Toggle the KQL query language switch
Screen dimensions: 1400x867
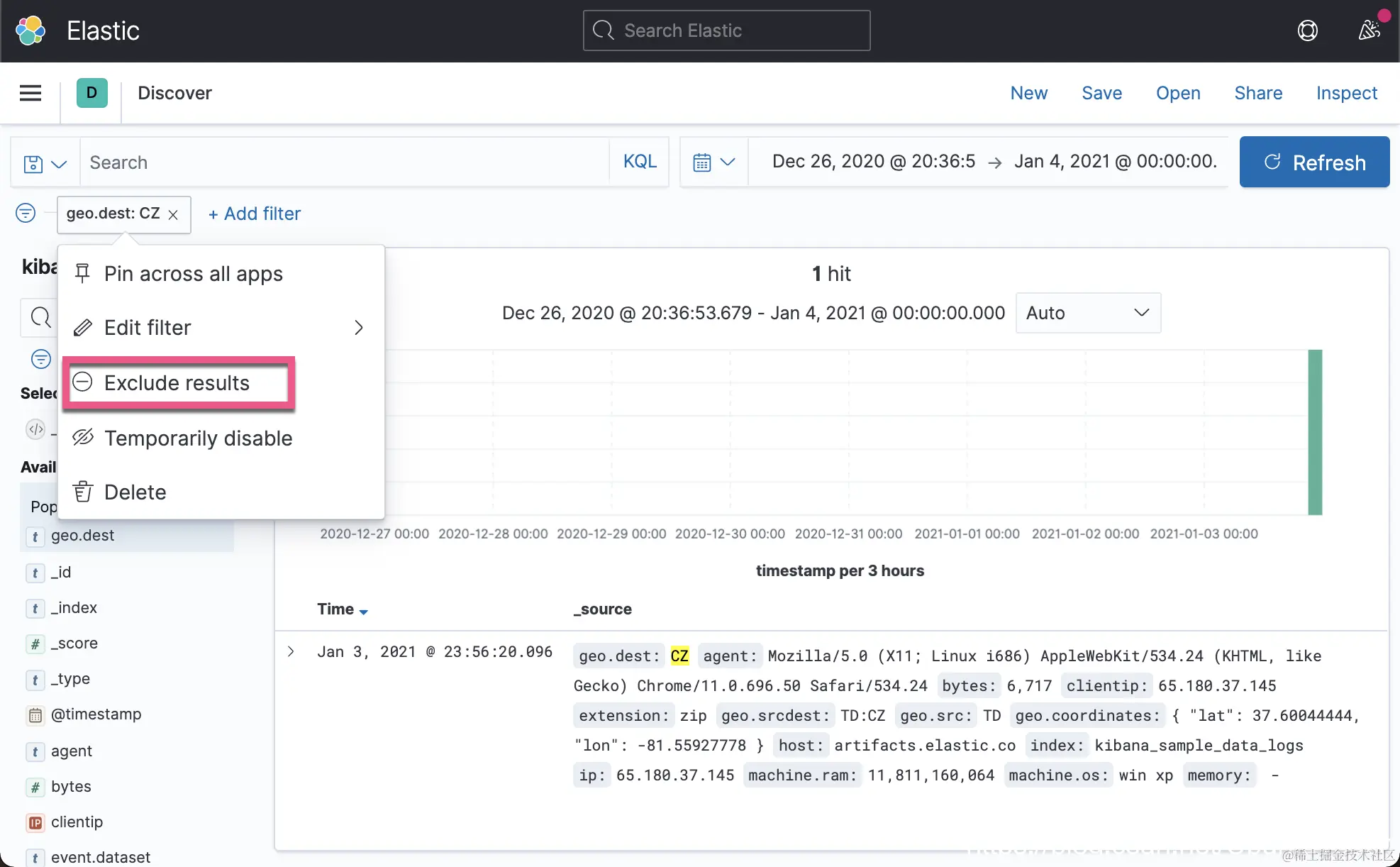pyautogui.click(x=639, y=162)
